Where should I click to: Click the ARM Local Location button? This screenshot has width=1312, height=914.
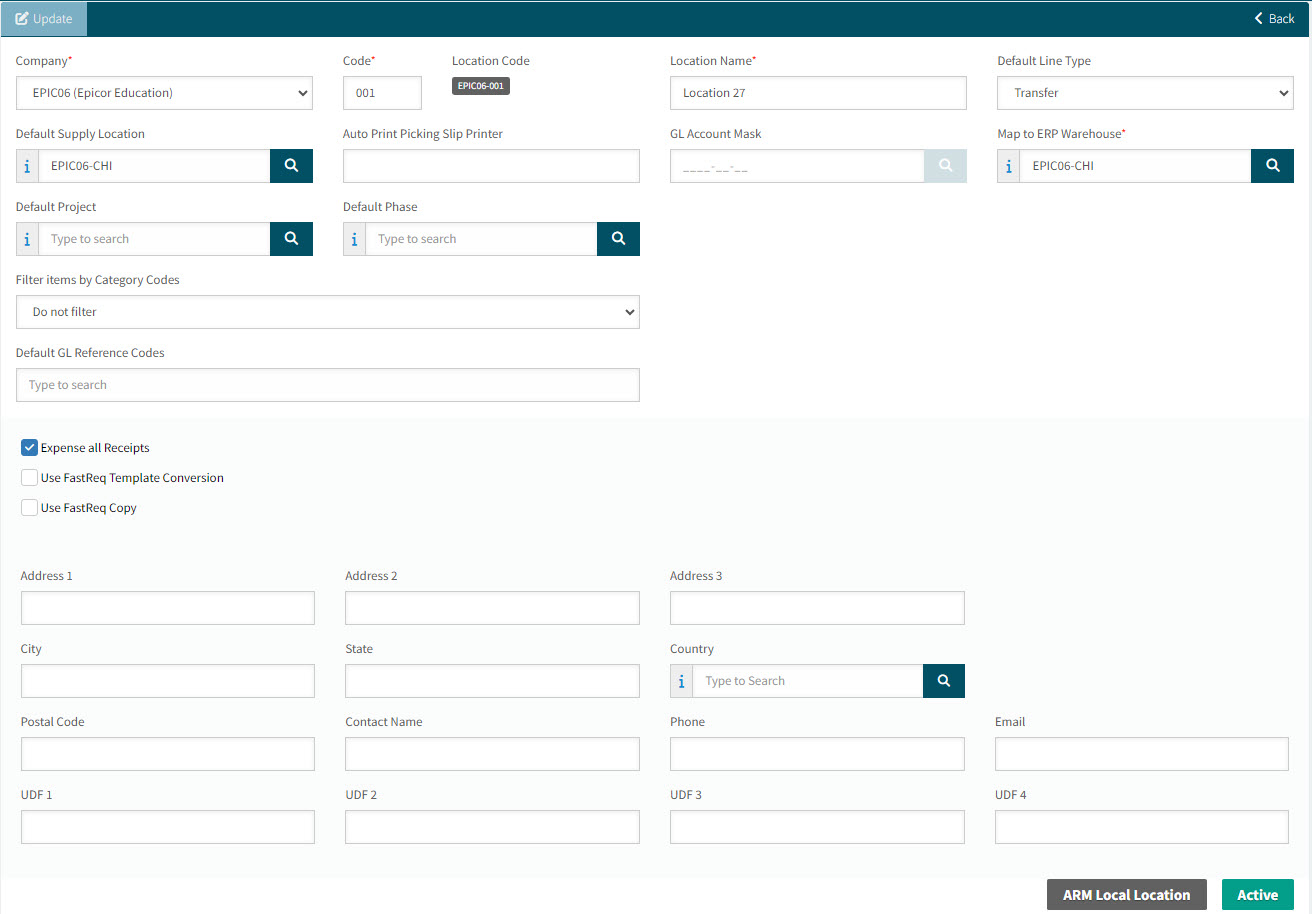(1126, 895)
